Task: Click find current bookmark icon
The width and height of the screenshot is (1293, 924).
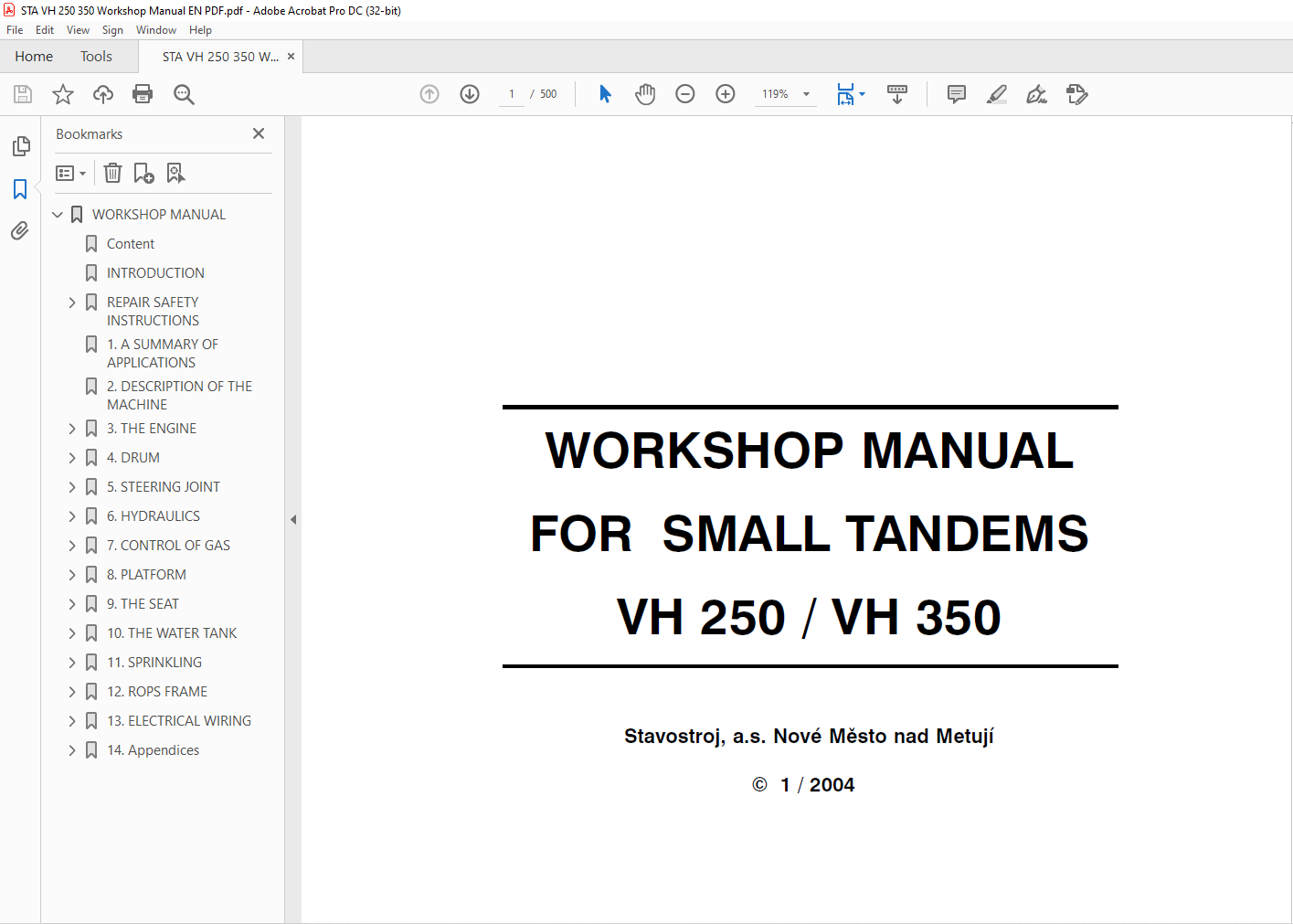Action: coord(175,173)
